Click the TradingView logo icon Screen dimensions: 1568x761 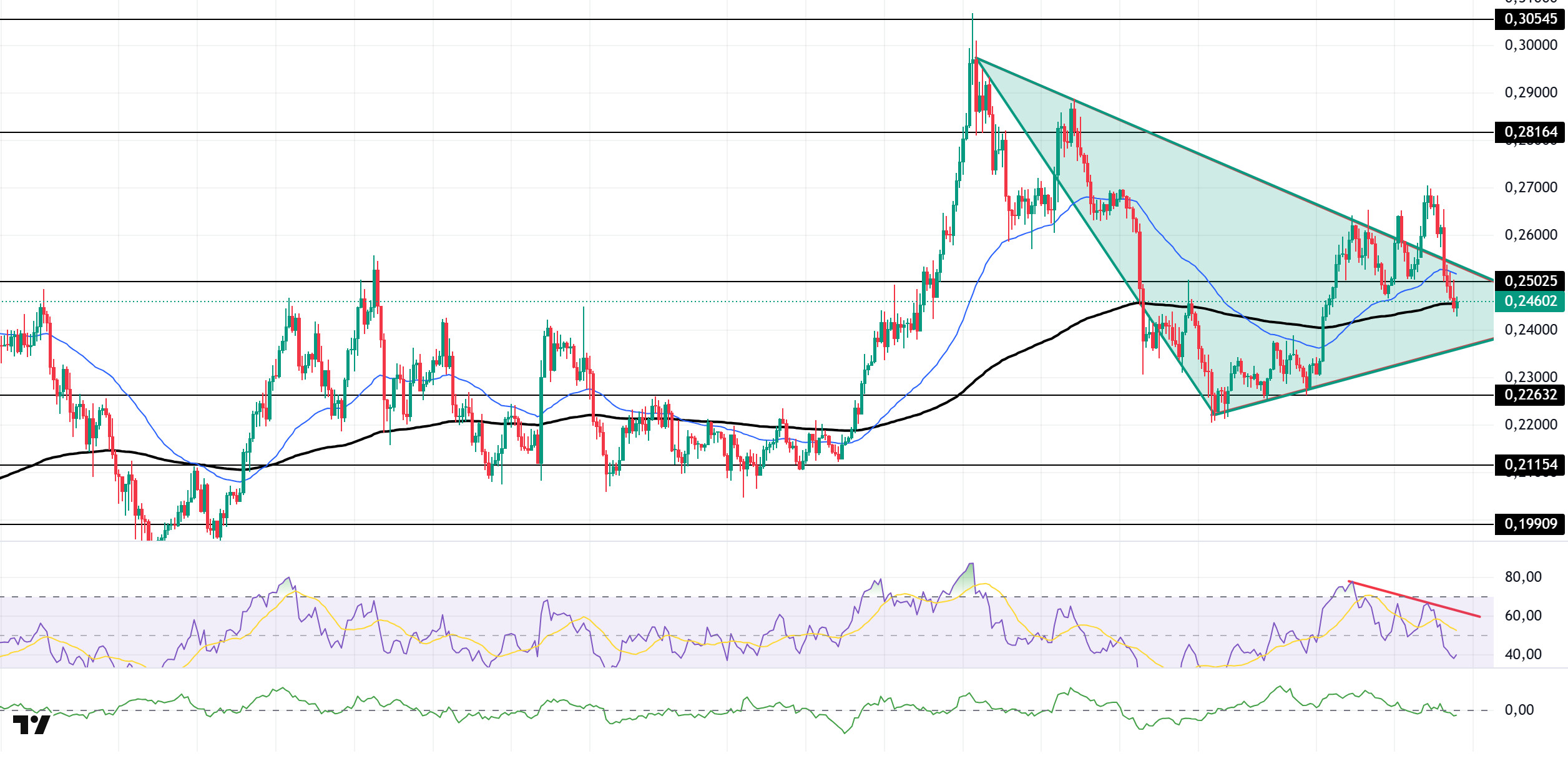point(31,725)
